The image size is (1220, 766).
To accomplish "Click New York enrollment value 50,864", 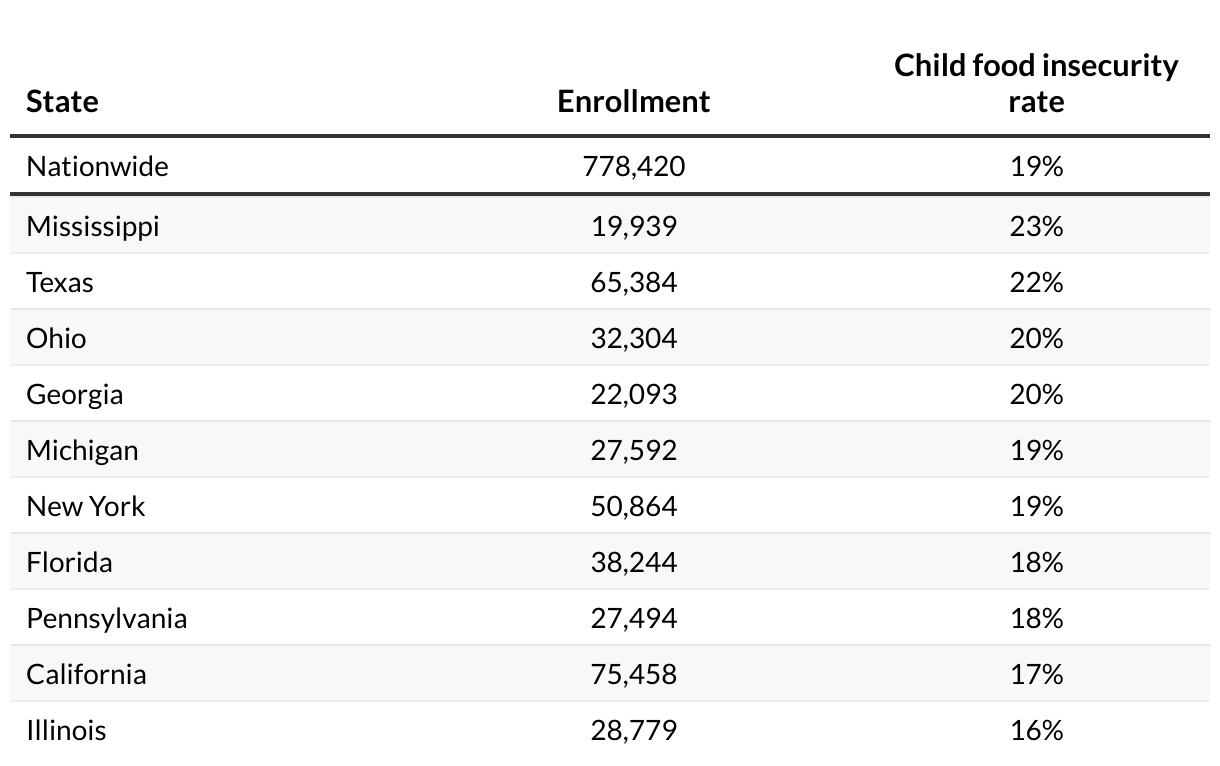I will [633, 506].
